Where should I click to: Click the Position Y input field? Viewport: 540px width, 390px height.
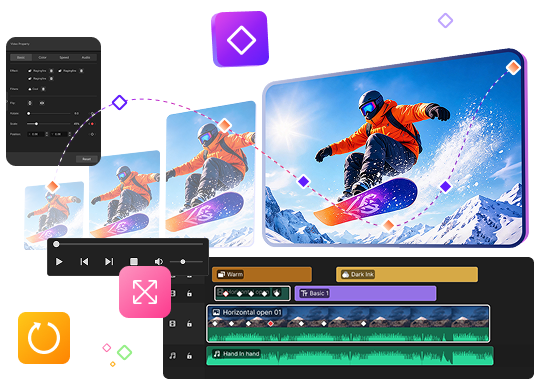point(59,134)
